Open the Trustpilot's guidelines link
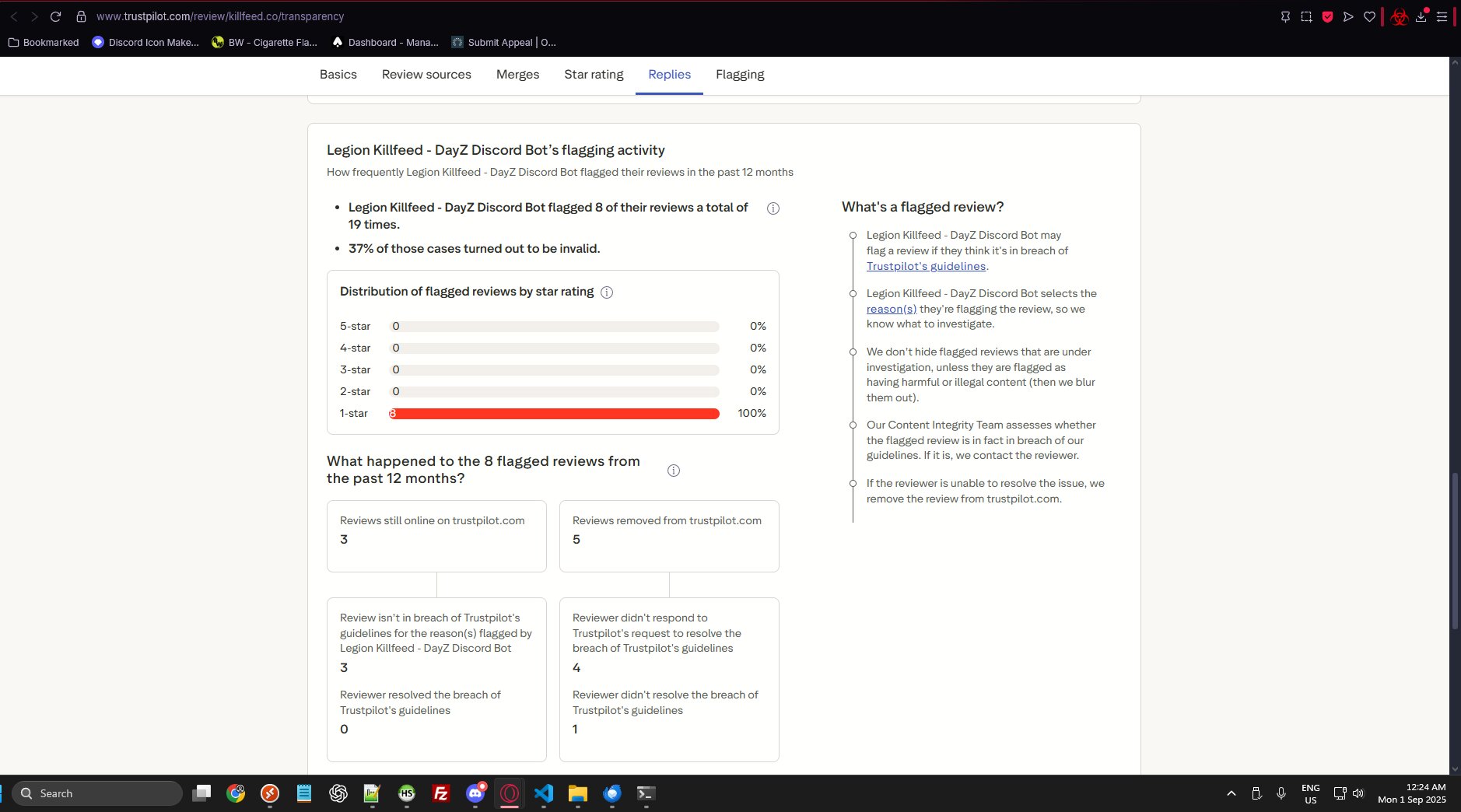 926,266
